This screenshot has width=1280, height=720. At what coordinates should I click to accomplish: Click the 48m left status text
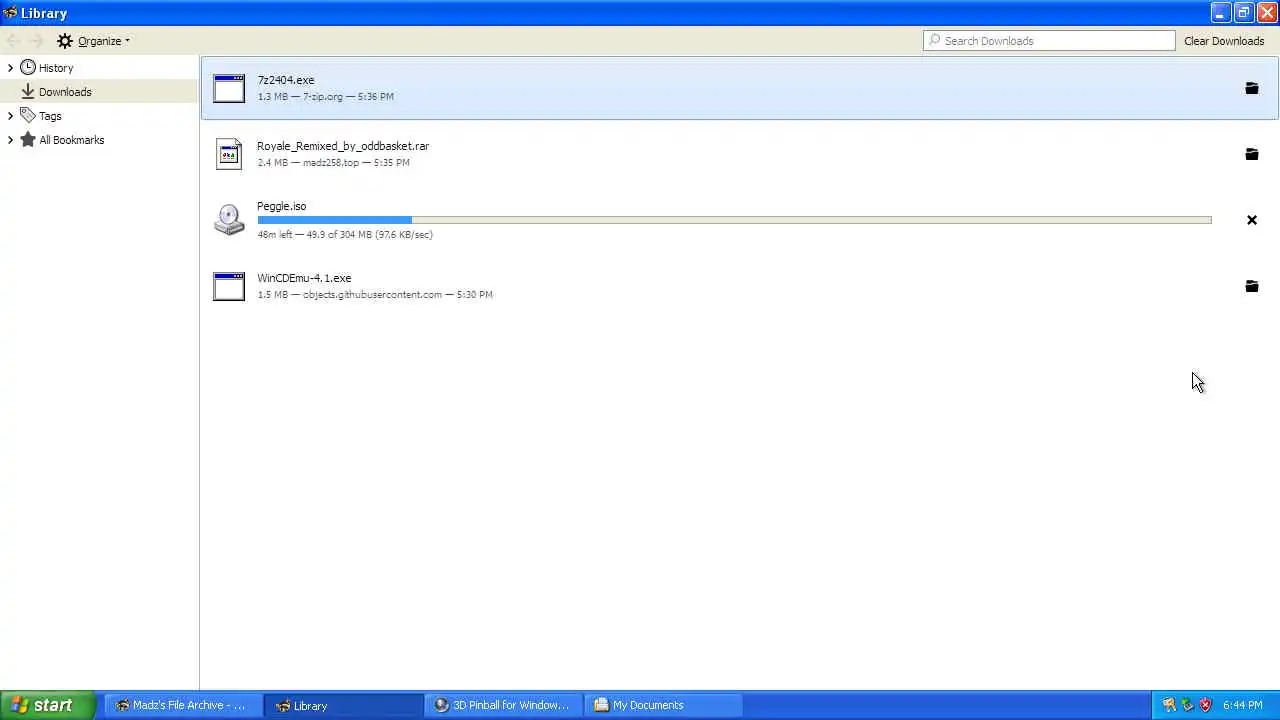(x=344, y=235)
